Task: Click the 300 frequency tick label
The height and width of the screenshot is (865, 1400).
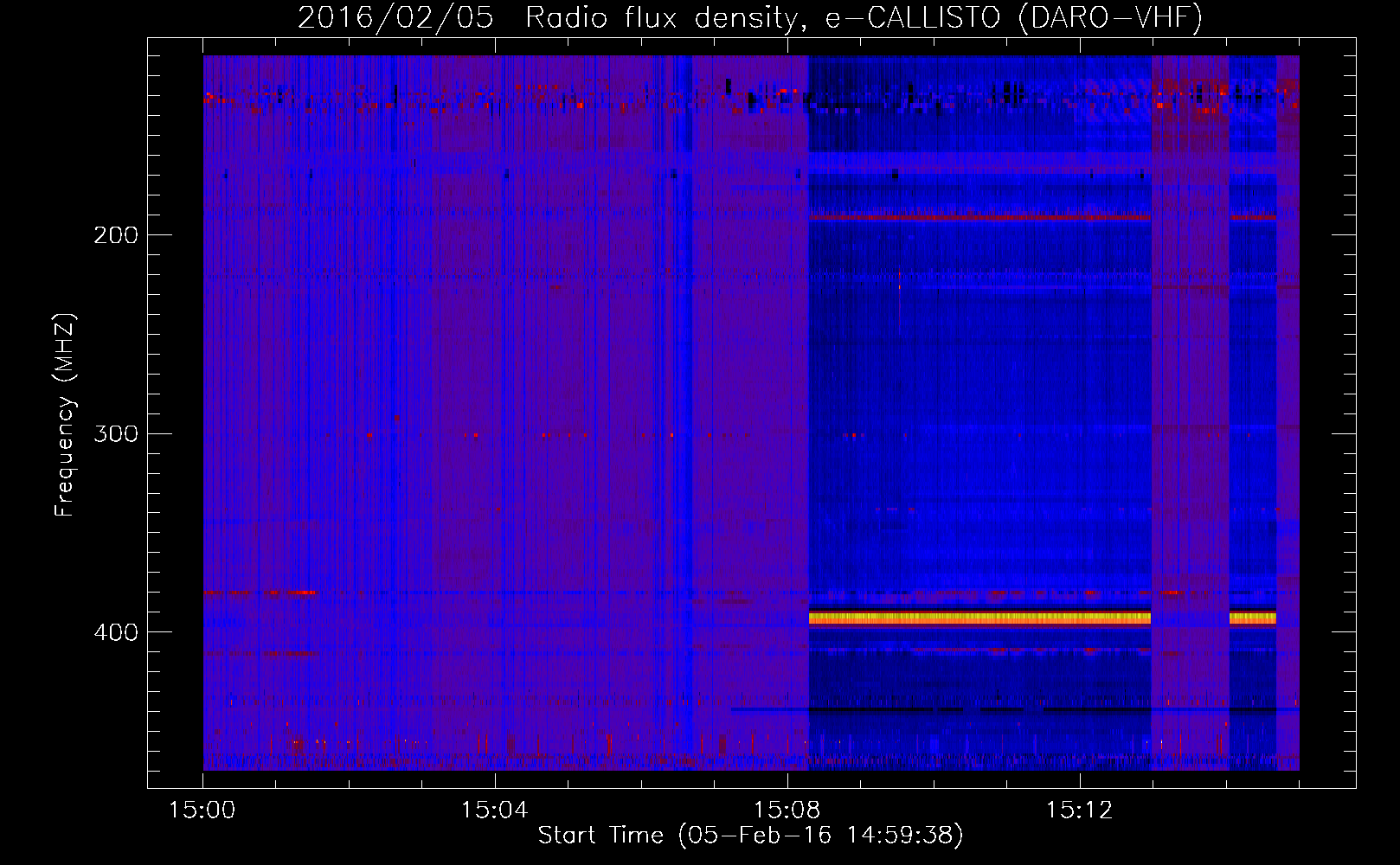Action: [116, 433]
